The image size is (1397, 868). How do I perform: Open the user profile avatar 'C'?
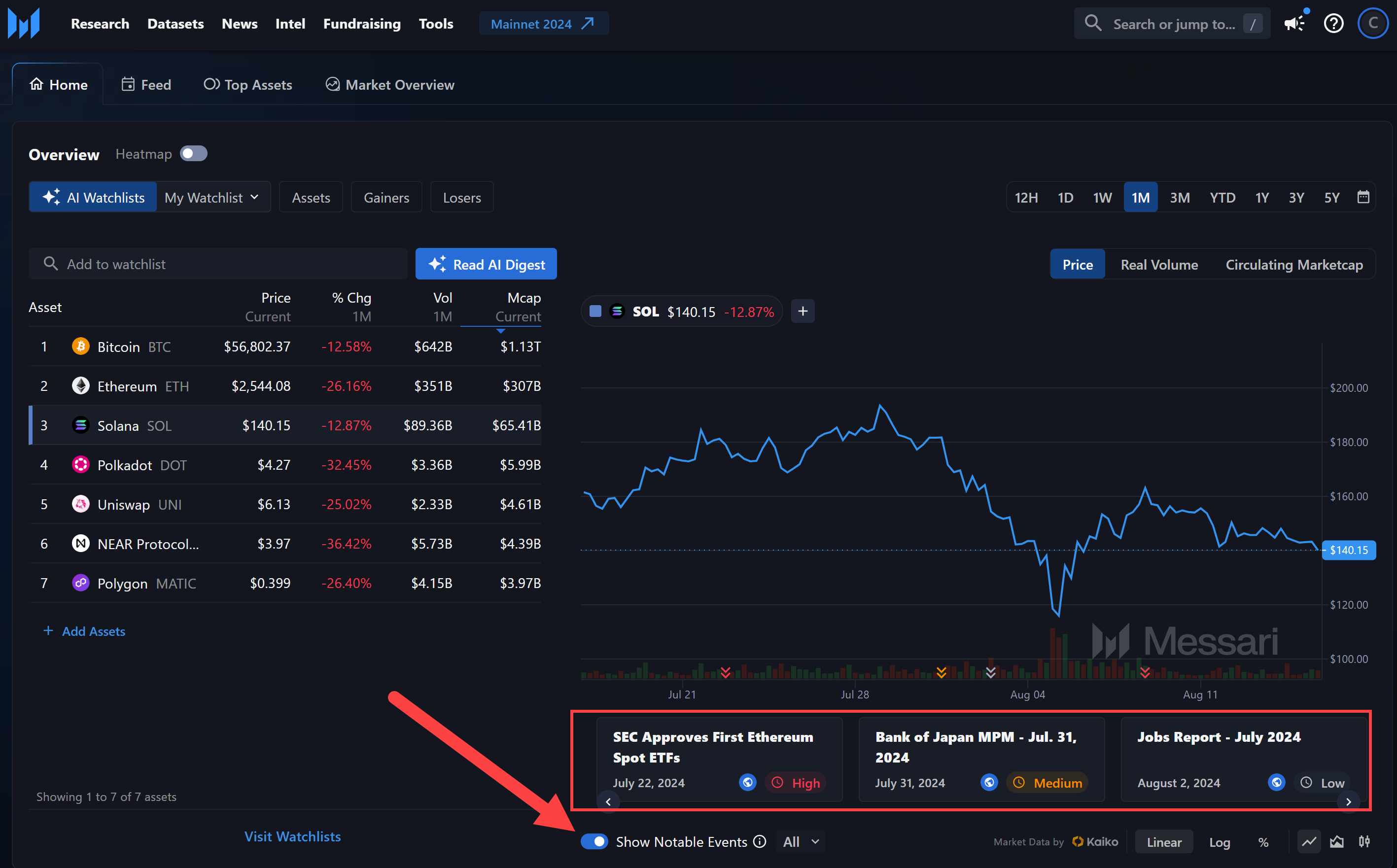pos(1373,24)
